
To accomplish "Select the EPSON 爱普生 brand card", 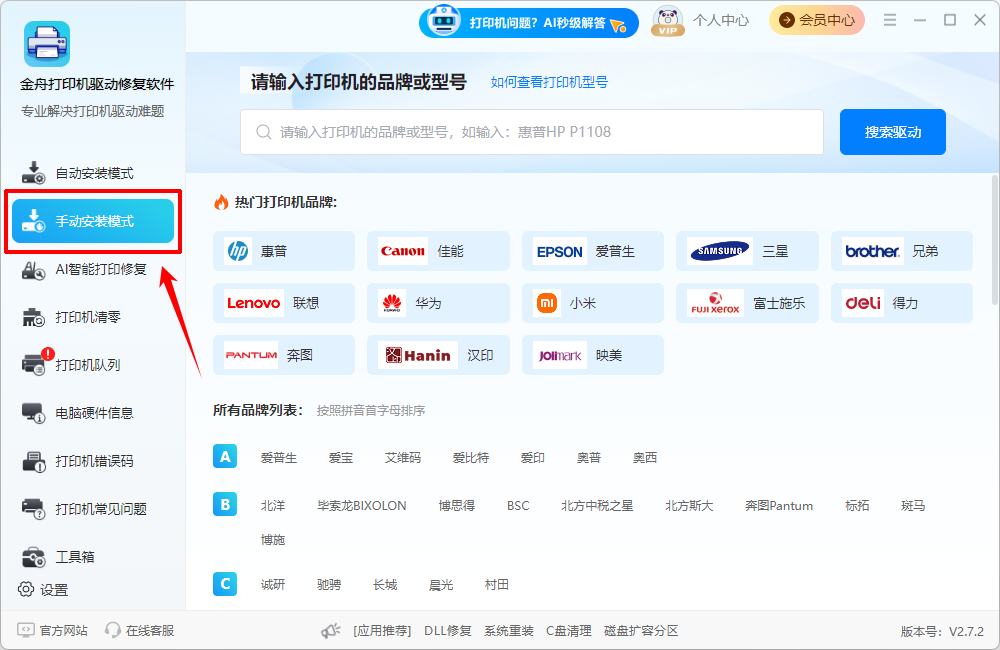I will pyautogui.click(x=592, y=251).
